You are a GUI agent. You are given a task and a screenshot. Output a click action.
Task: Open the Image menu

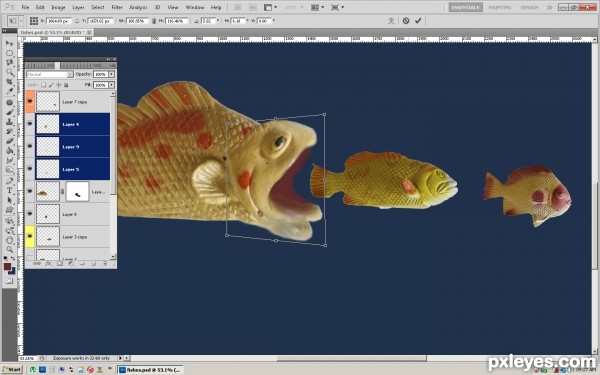pos(58,7)
